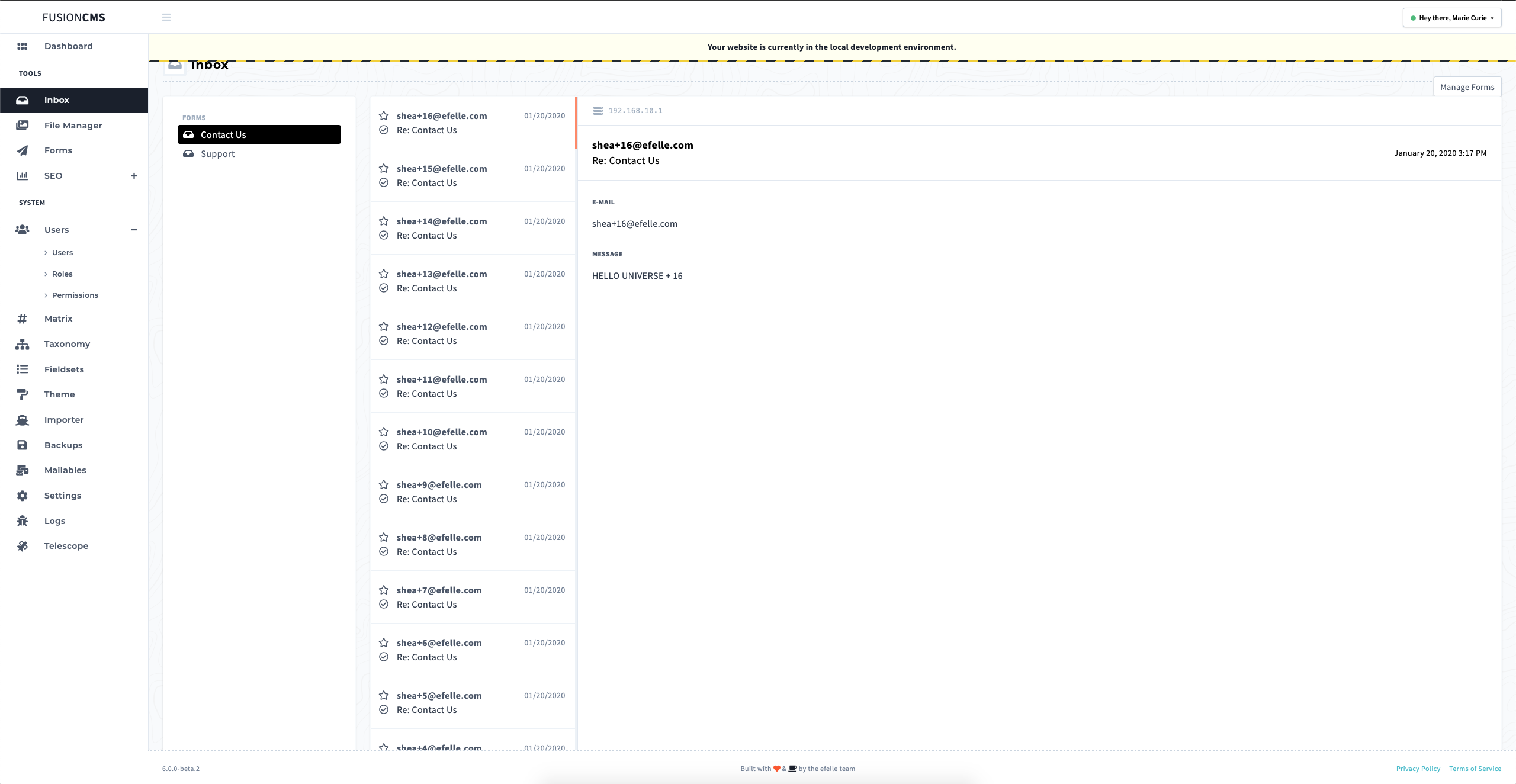The image size is (1516, 784).
Task: Click the hamburger menu toggle icon
Action: point(166,17)
